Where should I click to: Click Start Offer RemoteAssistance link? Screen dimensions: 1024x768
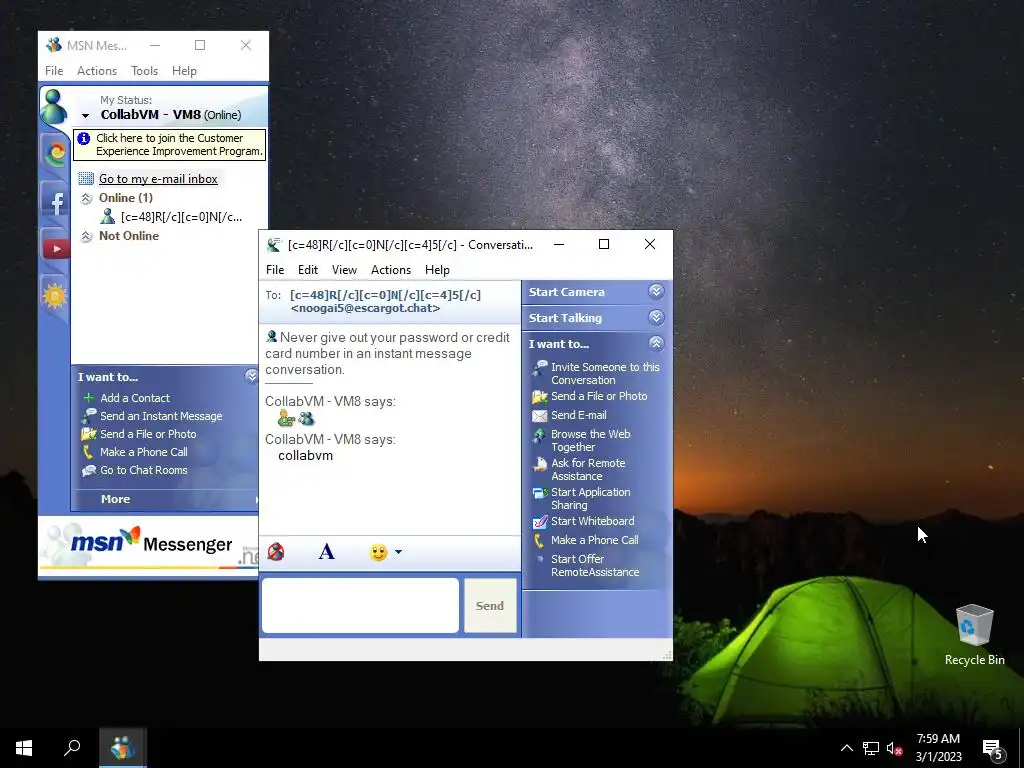tap(595, 566)
